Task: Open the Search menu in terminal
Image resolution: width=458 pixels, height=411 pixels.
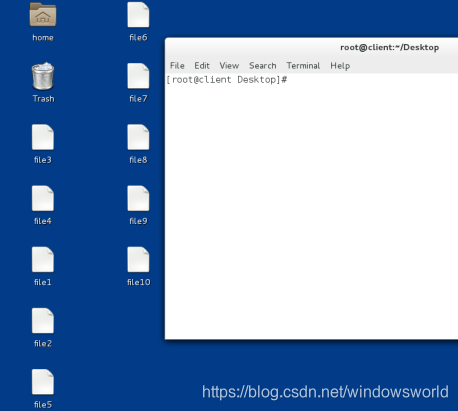Action: tap(263, 66)
